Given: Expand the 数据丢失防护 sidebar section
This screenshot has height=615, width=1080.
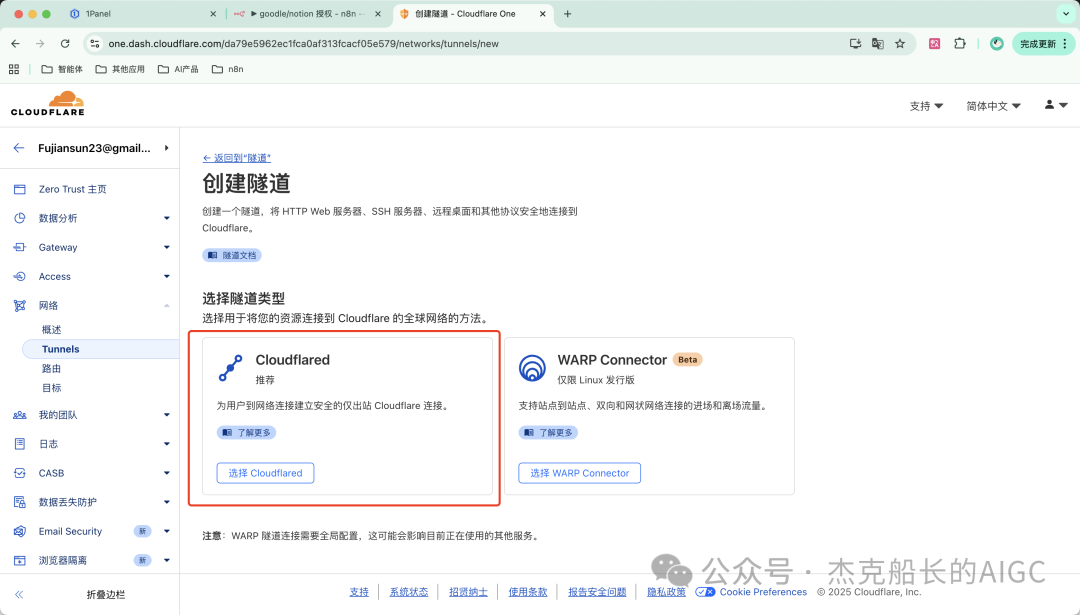Looking at the screenshot, I should [x=167, y=502].
